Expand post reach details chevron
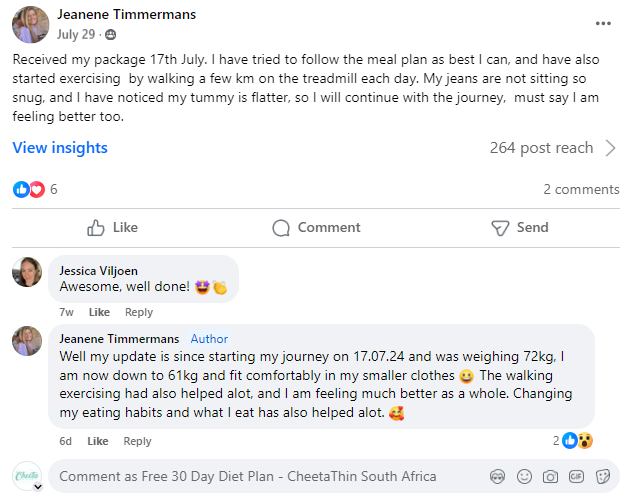Image resolution: width=631 pixels, height=500 pixels. point(611,148)
